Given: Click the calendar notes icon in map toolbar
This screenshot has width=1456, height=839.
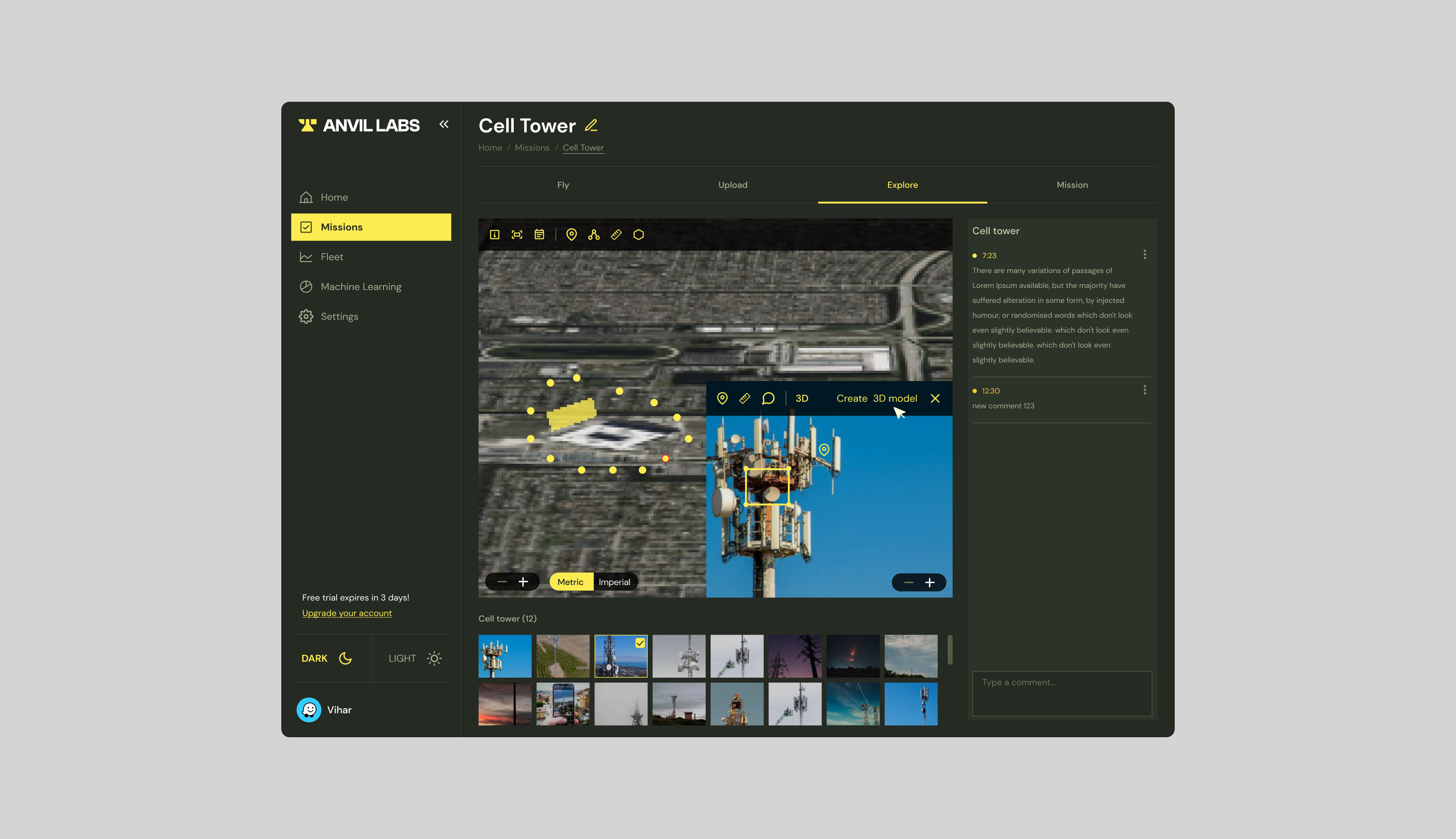Looking at the screenshot, I should coord(539,235).
